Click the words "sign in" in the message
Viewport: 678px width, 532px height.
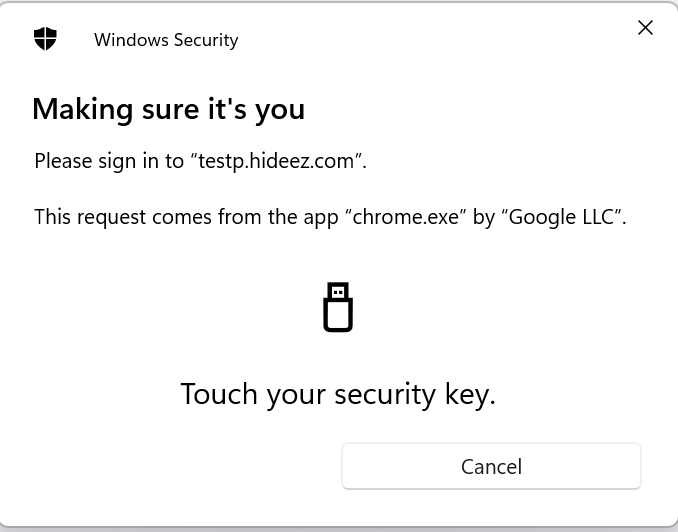pos(121,161)
